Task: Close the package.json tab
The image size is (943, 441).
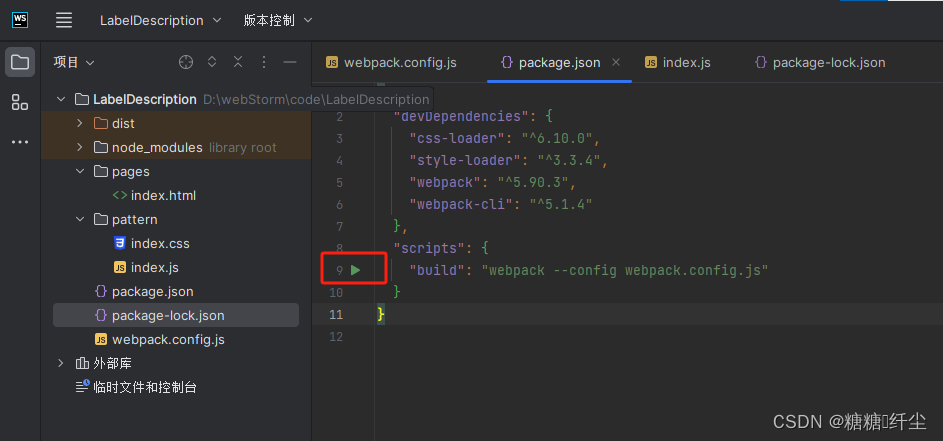Action: (x=616, y=62)
